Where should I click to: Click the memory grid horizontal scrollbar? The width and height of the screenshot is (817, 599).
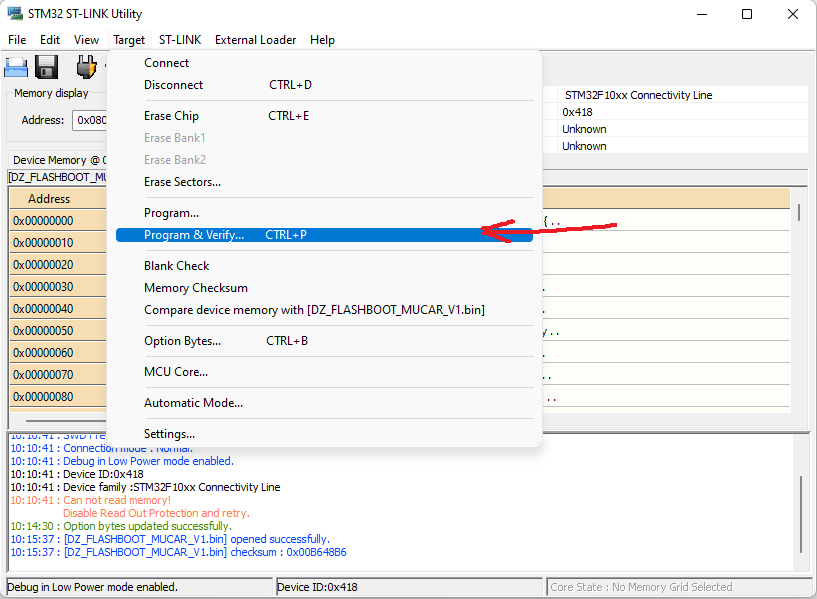(x=65, y=420)
